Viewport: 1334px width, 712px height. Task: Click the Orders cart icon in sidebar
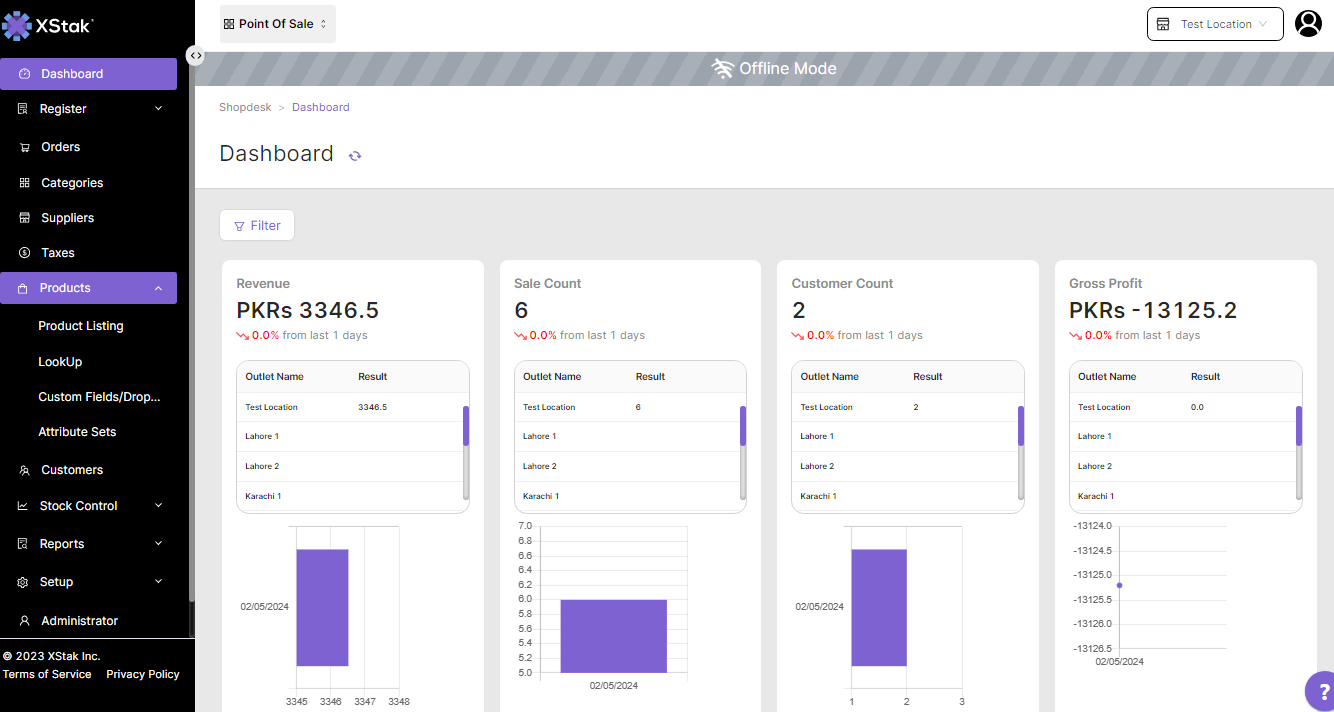[25, 147]
